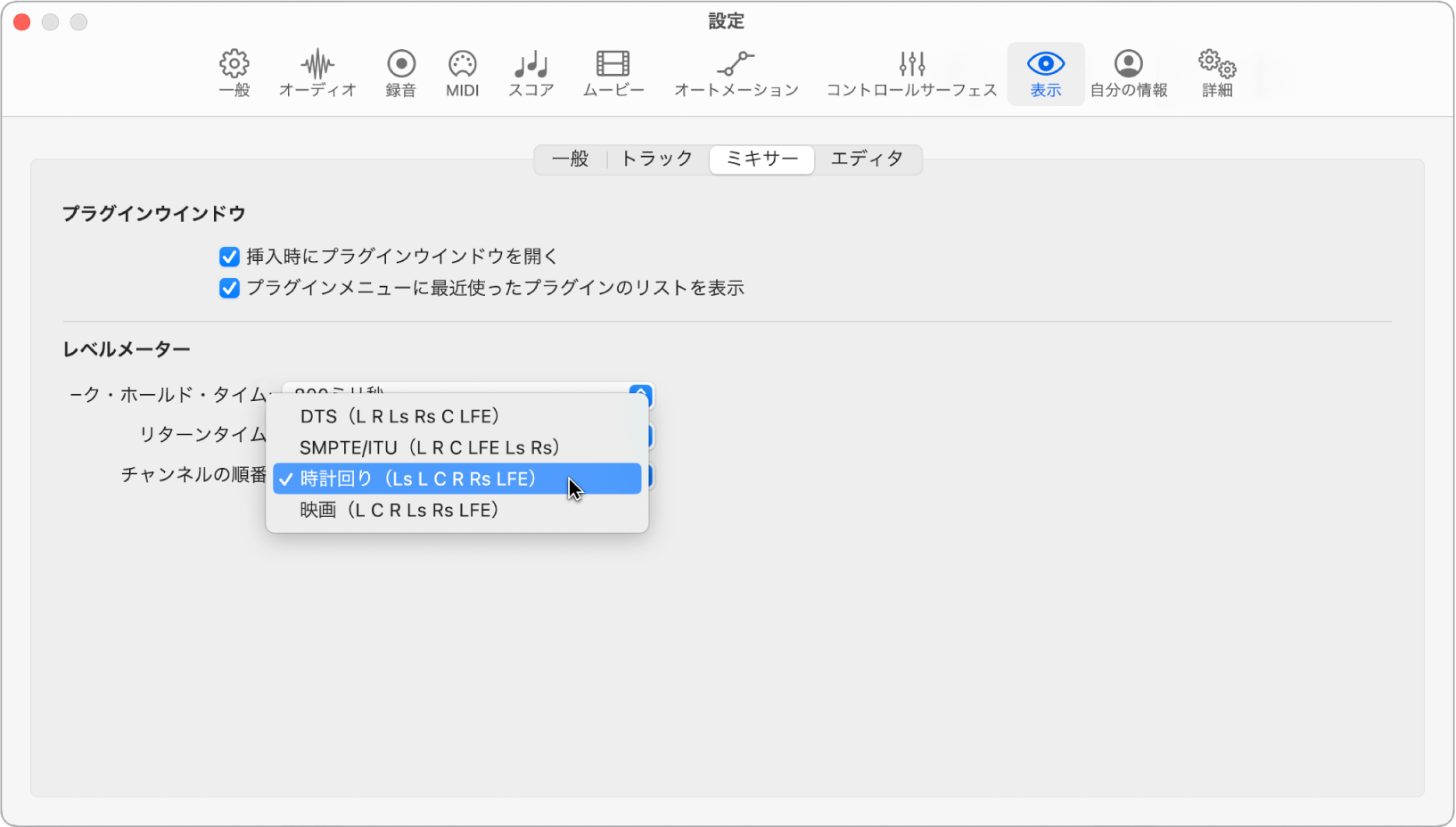This screenshot has width=1456, height=827.
Task: Open the MIDI settings pane
Action: pyautogui.click(x=462, y=71)
